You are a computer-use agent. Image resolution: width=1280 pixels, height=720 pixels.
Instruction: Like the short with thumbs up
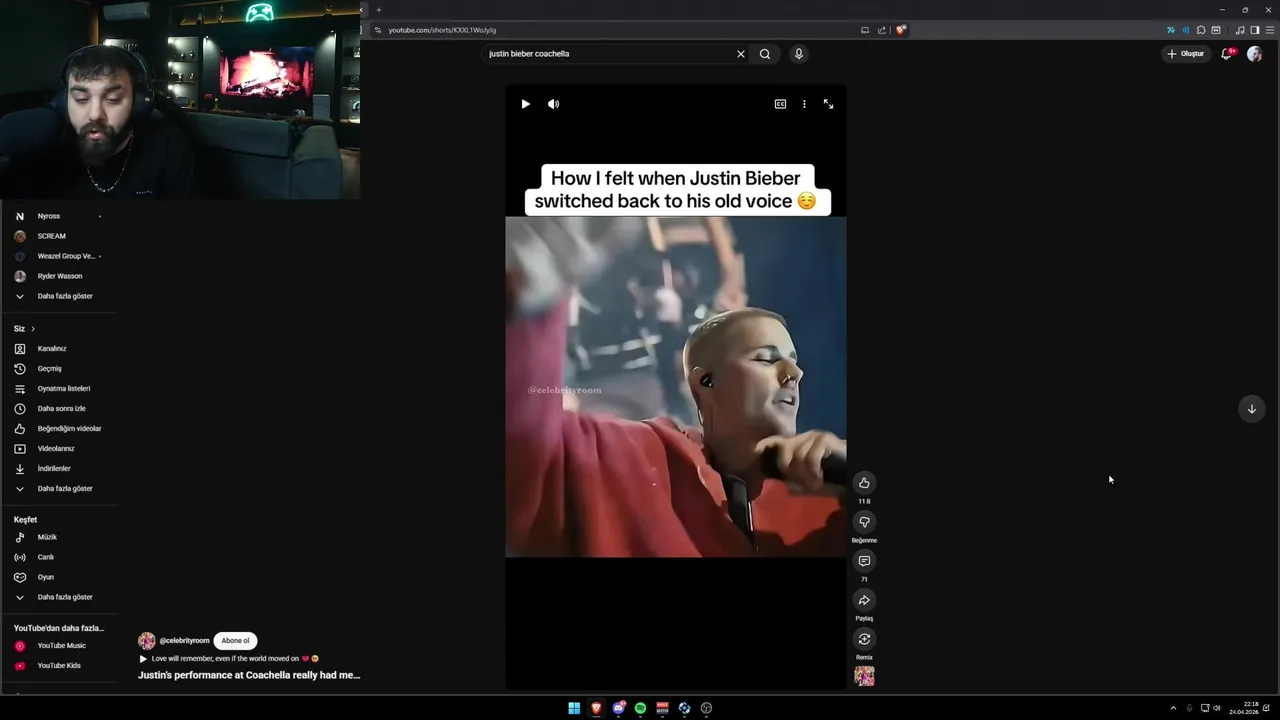coord(864,483)
